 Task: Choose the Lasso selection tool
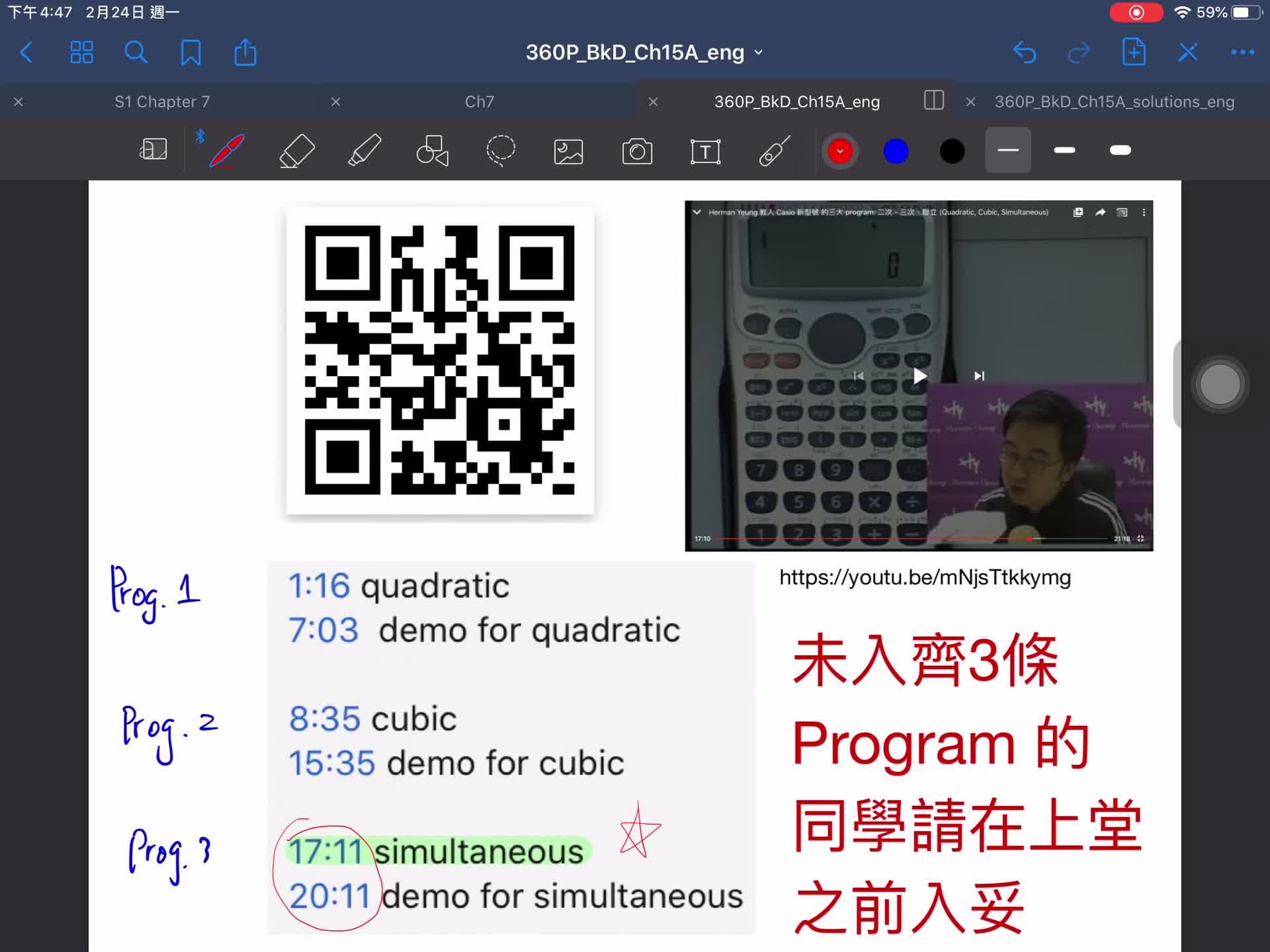(501, 151)
